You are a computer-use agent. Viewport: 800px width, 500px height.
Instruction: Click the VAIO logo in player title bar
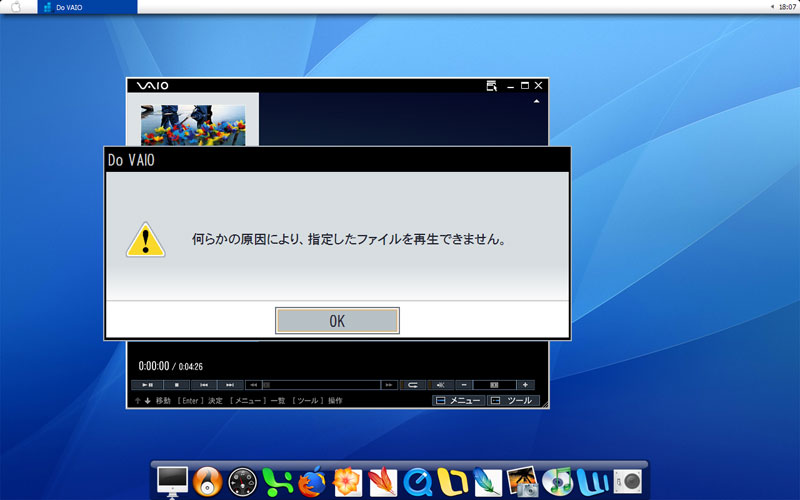pyautogui.click(x=152, y=86)
